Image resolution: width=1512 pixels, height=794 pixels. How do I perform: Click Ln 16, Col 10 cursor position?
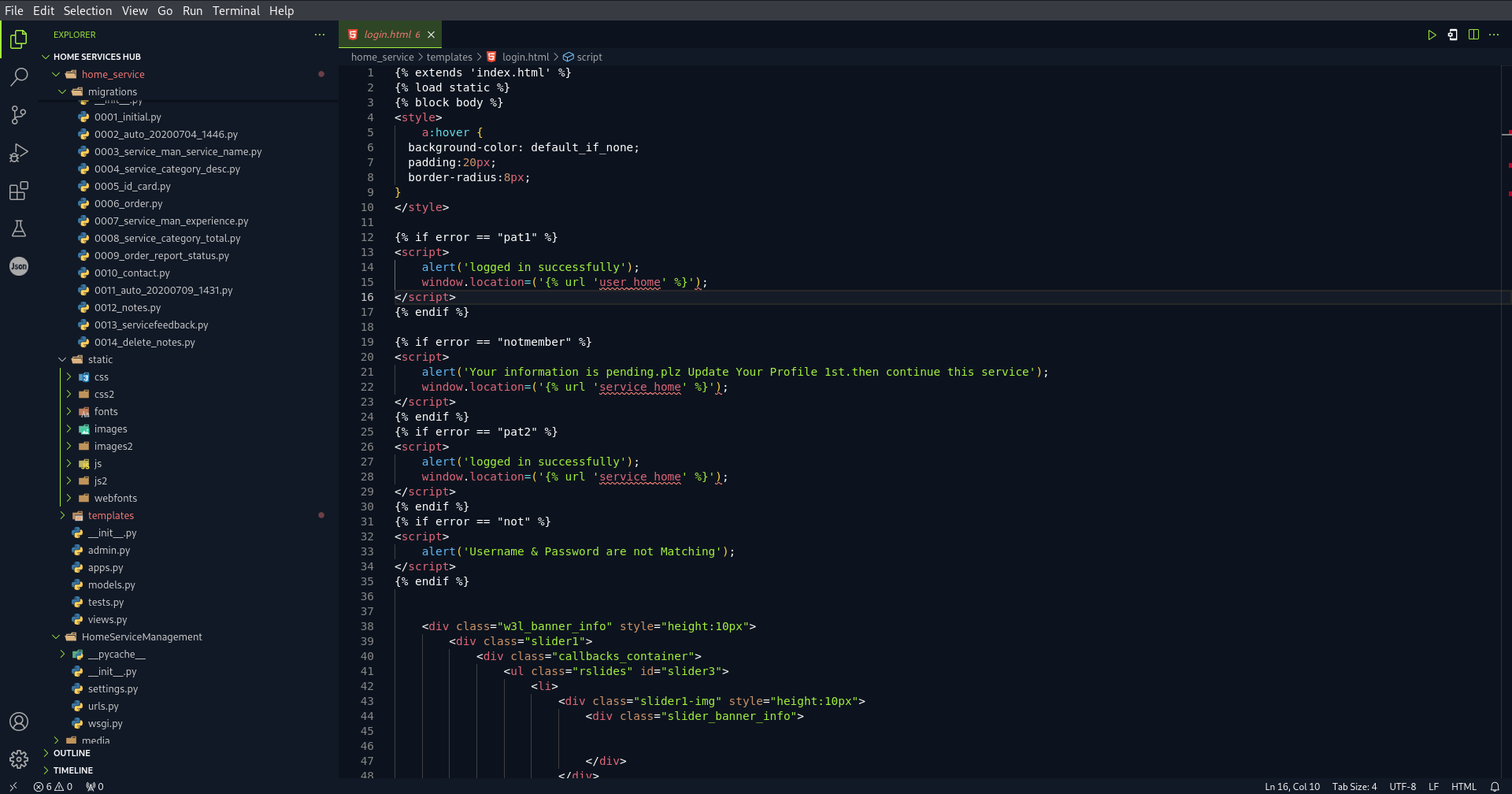[1291, 786]
